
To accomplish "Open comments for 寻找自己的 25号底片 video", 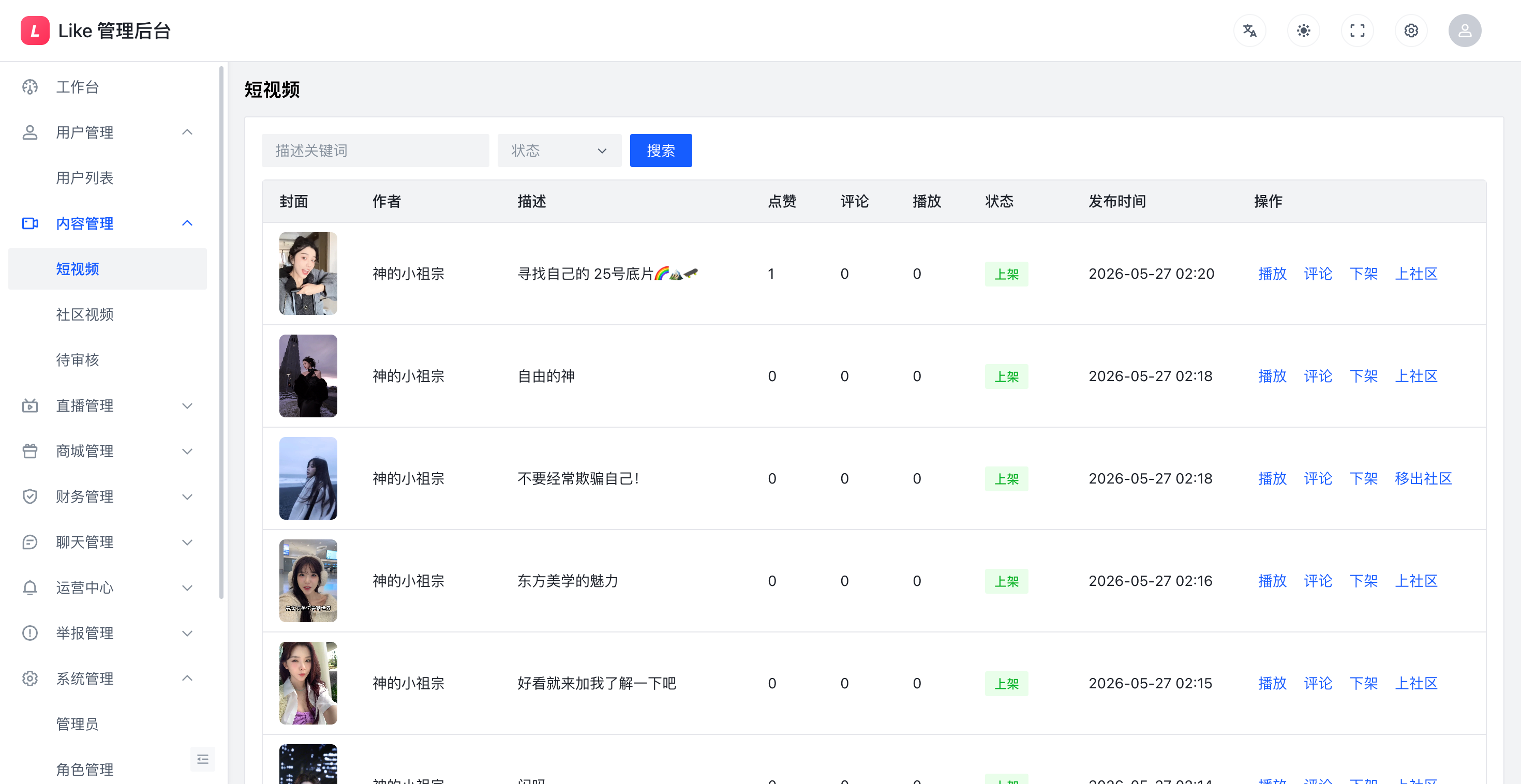I will click(1317, 274).
